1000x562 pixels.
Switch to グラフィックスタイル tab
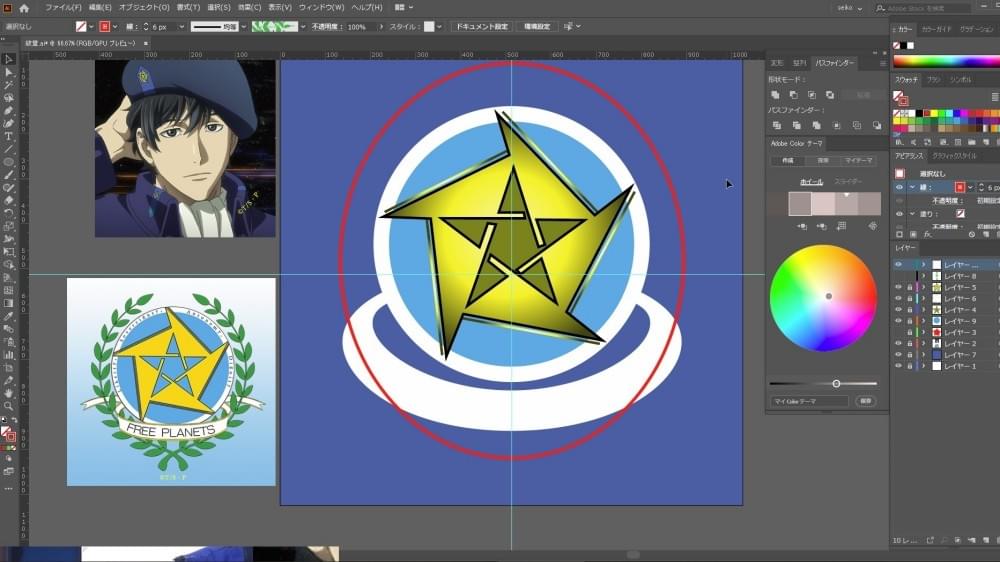(x=954, y=156)
